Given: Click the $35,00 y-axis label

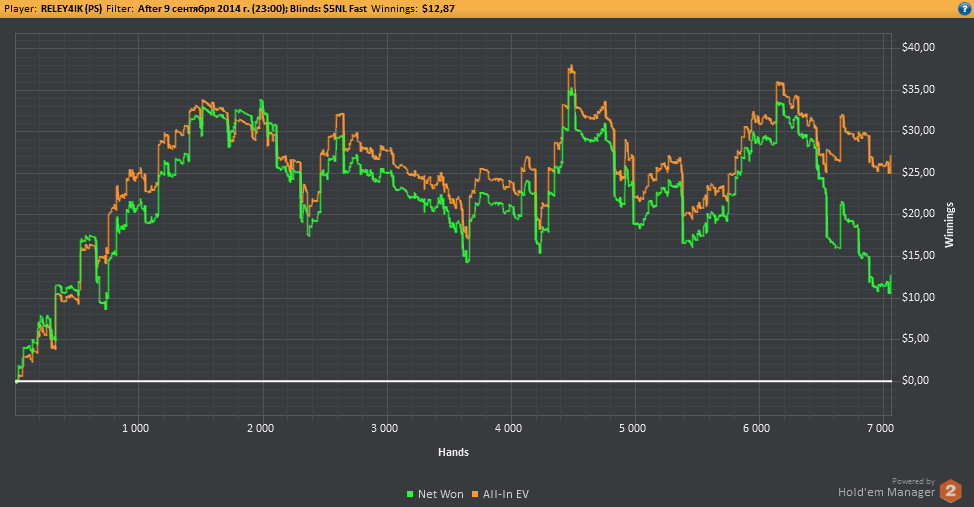Looking at the screenshot, I should (918, 89).
